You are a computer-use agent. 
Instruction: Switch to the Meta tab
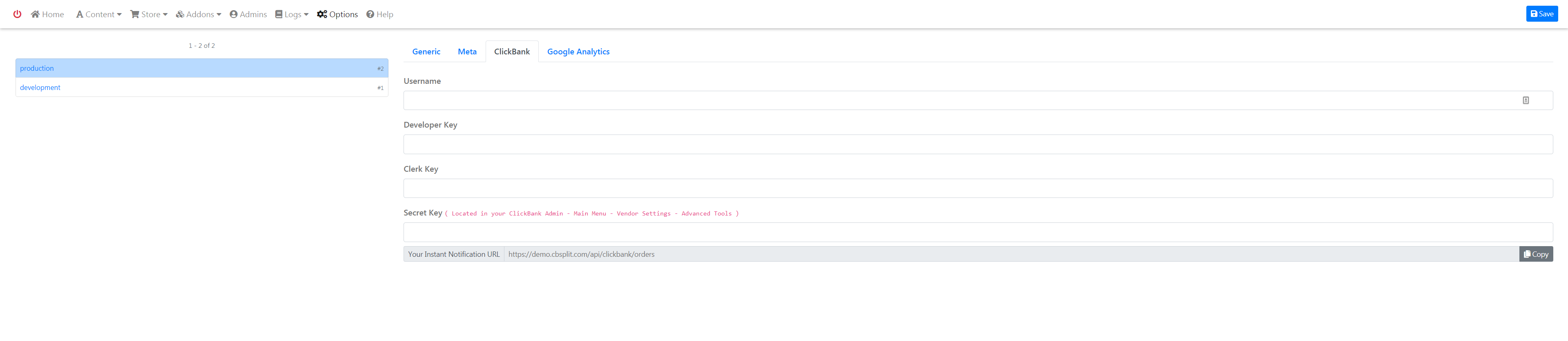(x=467, y=52)
